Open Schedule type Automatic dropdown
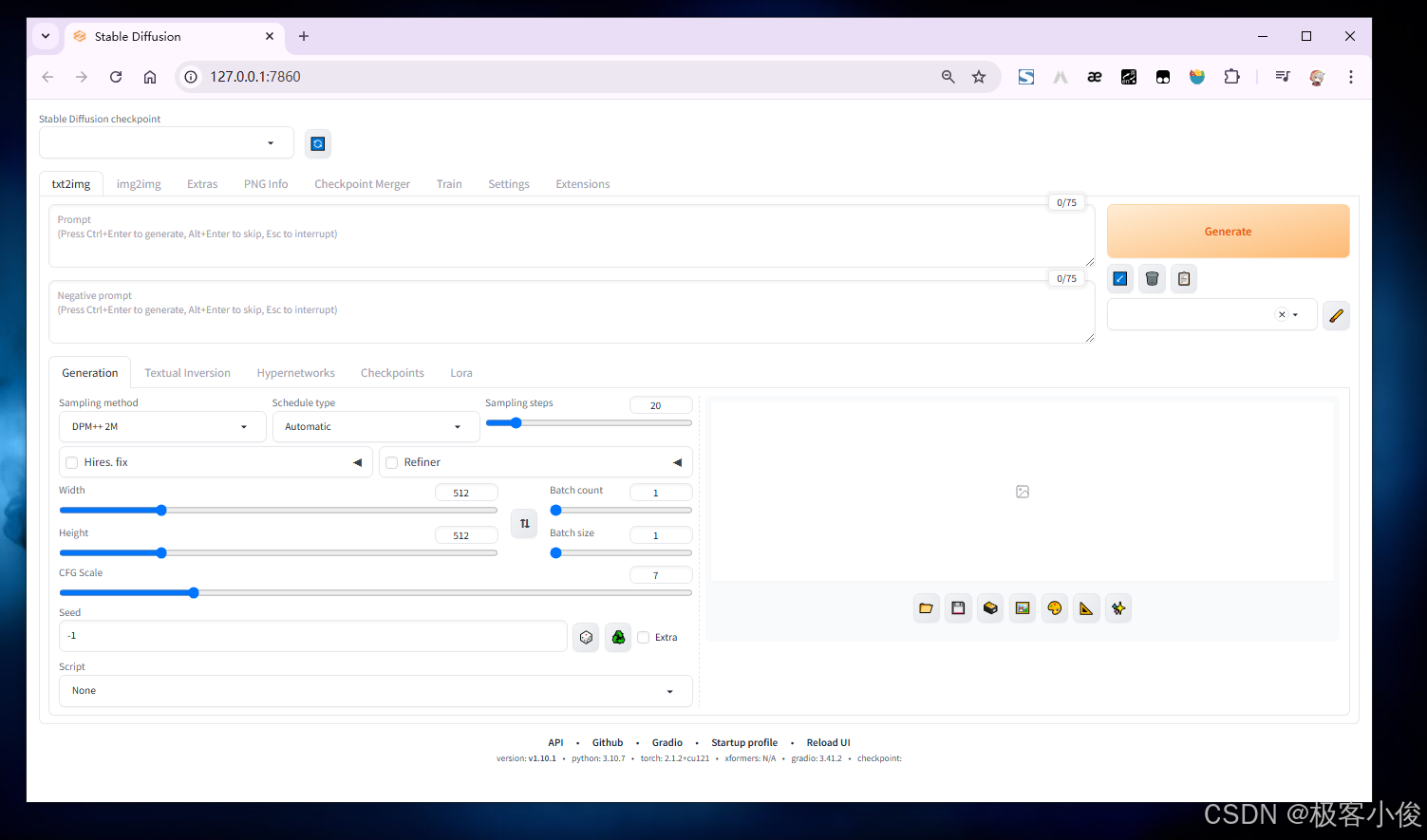Image resolution: width=1427 pixels, height=840 pixels. click(x=376, y=427)
